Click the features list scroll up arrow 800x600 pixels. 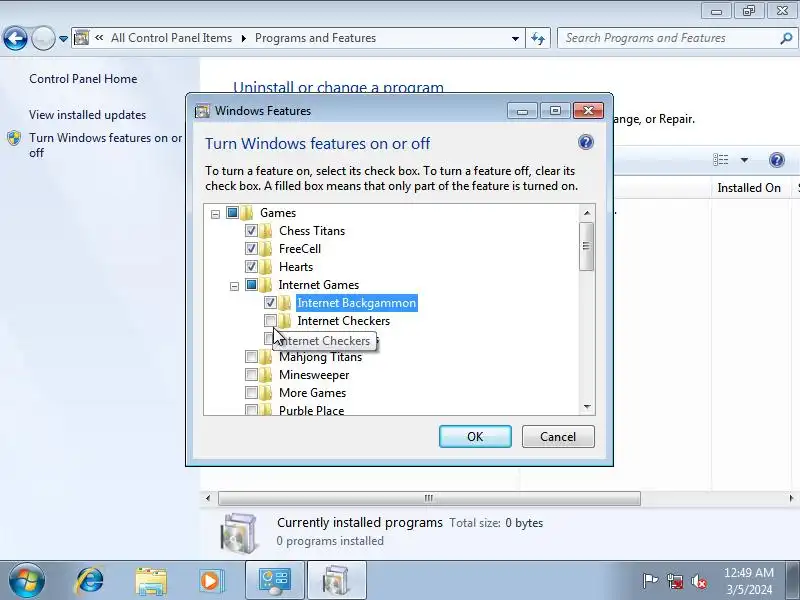tap(587, 212)
